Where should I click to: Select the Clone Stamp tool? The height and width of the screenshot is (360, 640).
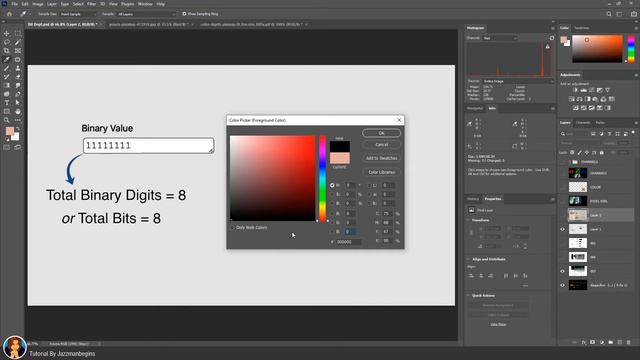click(18, 68)
